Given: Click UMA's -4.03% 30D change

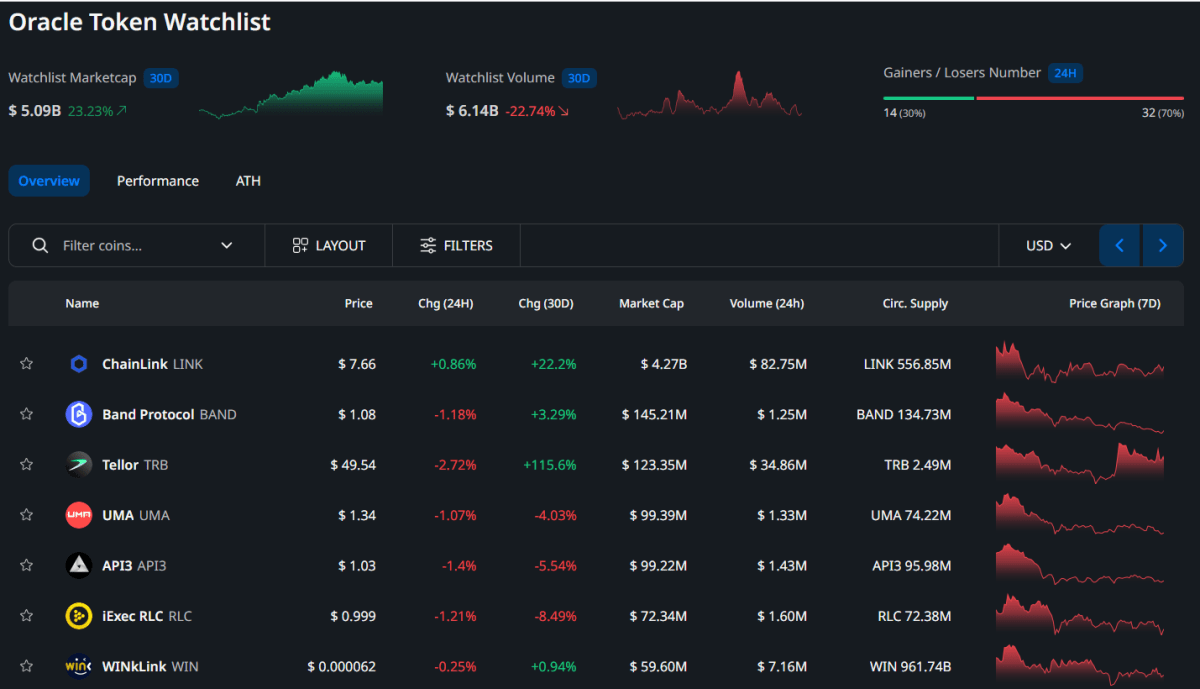Looking at the screenshot, I should point(553,515).
